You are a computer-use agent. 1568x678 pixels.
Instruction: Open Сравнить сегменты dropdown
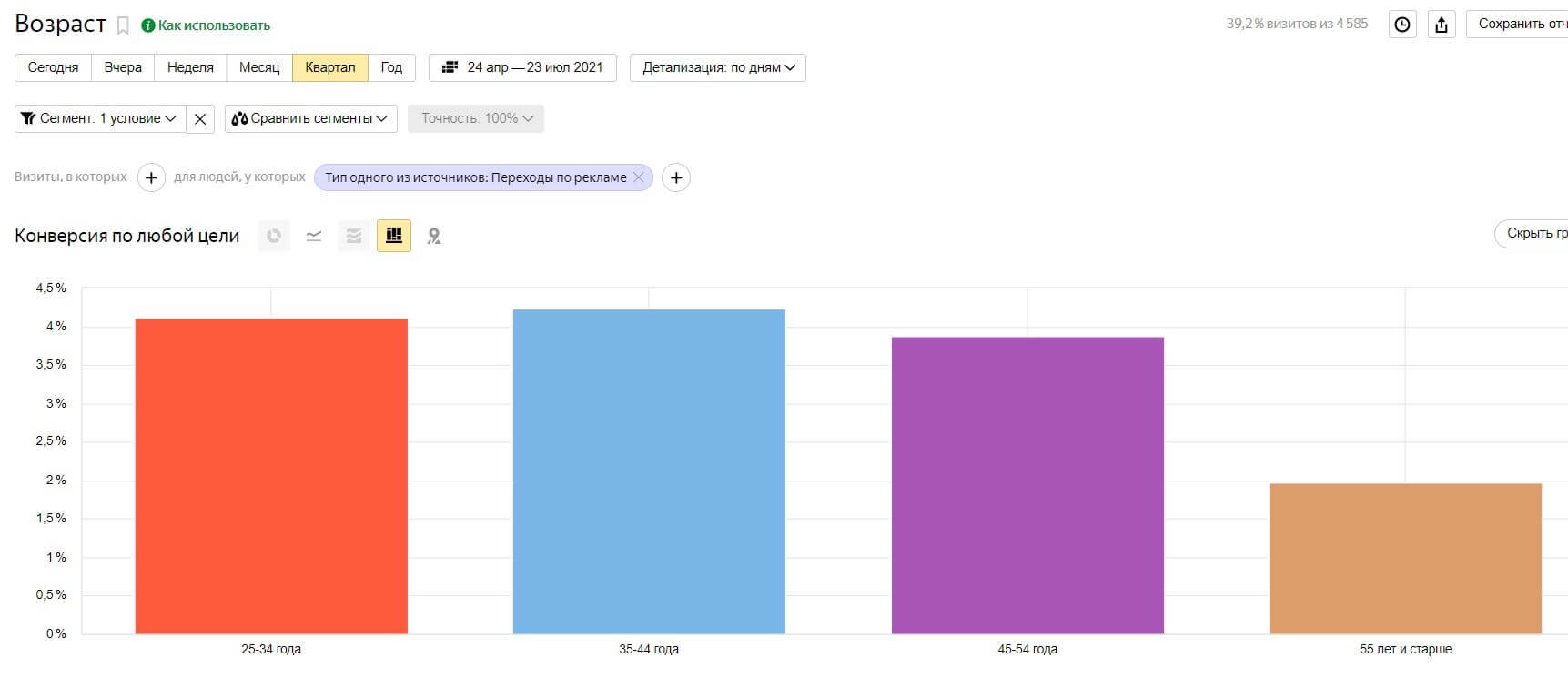pyautogui.click(x=311, y=119)
